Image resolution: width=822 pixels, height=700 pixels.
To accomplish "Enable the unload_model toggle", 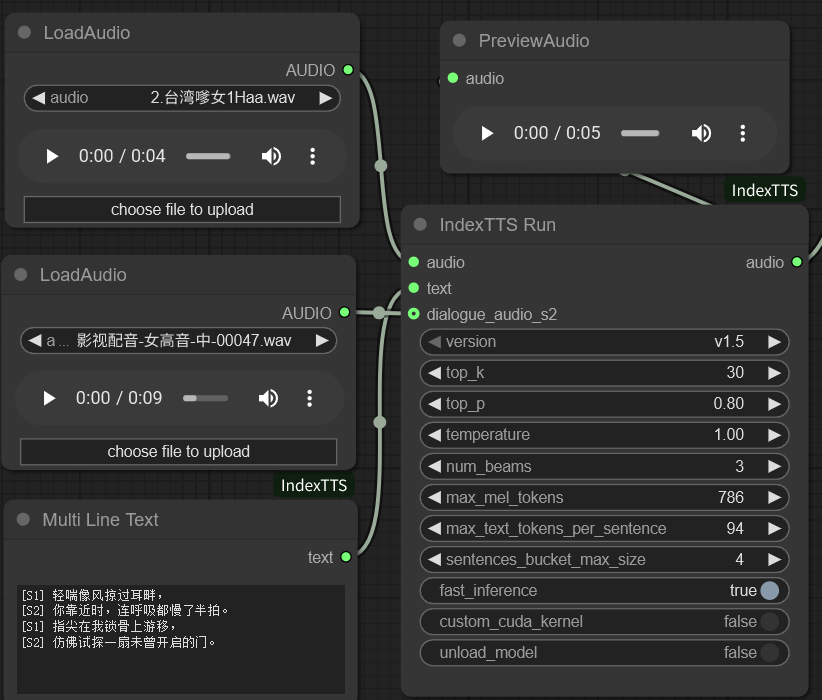I will [768, 653].
